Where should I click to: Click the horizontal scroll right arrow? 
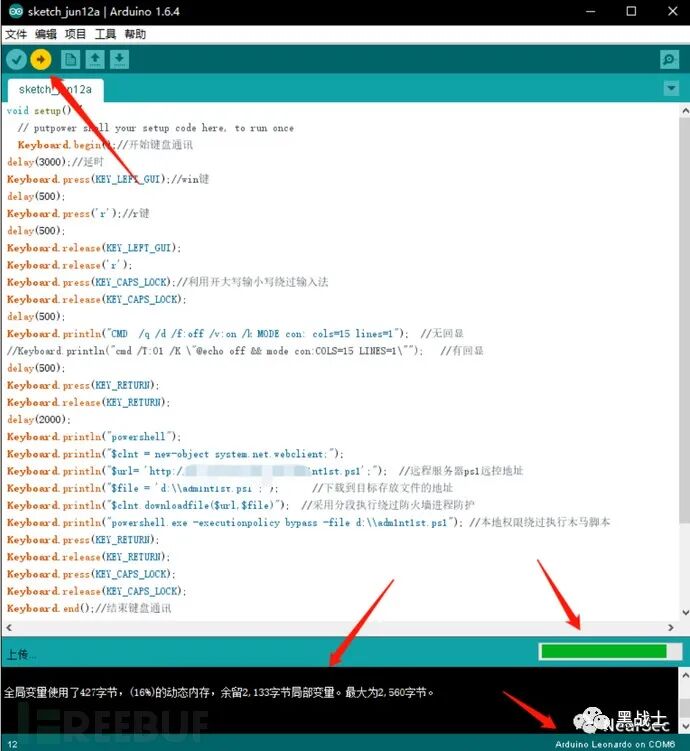pos(670,627)
